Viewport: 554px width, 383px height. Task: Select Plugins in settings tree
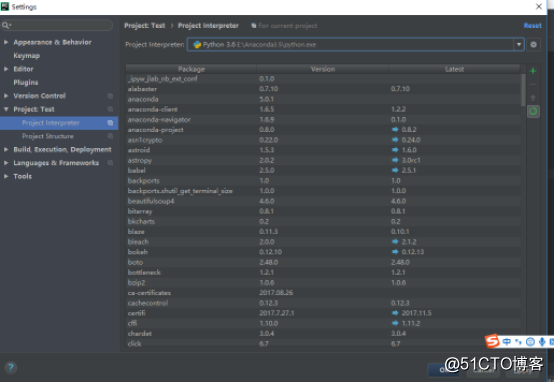pyautogui.click(x=26, y=83)
